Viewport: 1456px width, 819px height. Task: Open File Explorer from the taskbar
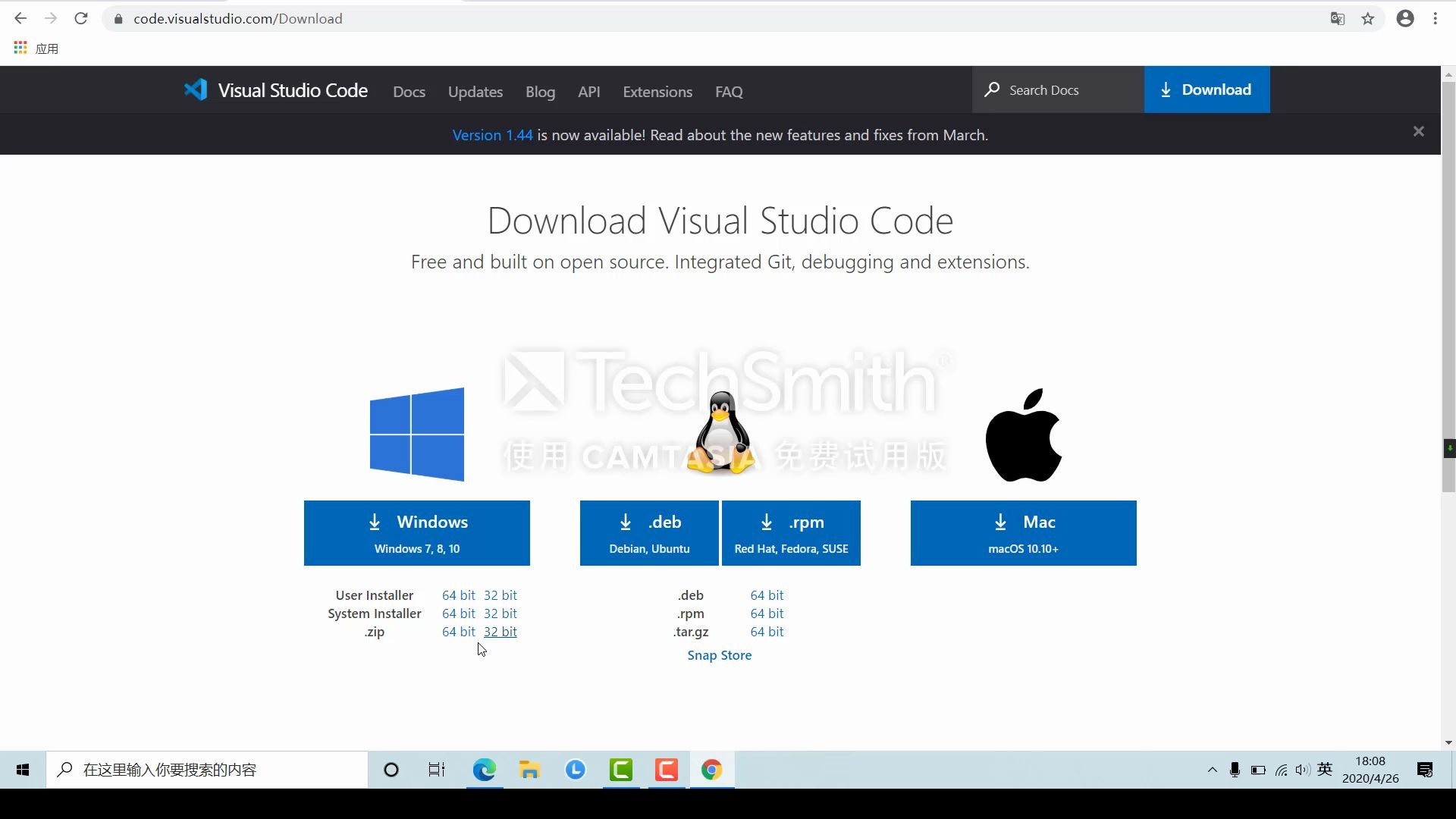(529, 770)
